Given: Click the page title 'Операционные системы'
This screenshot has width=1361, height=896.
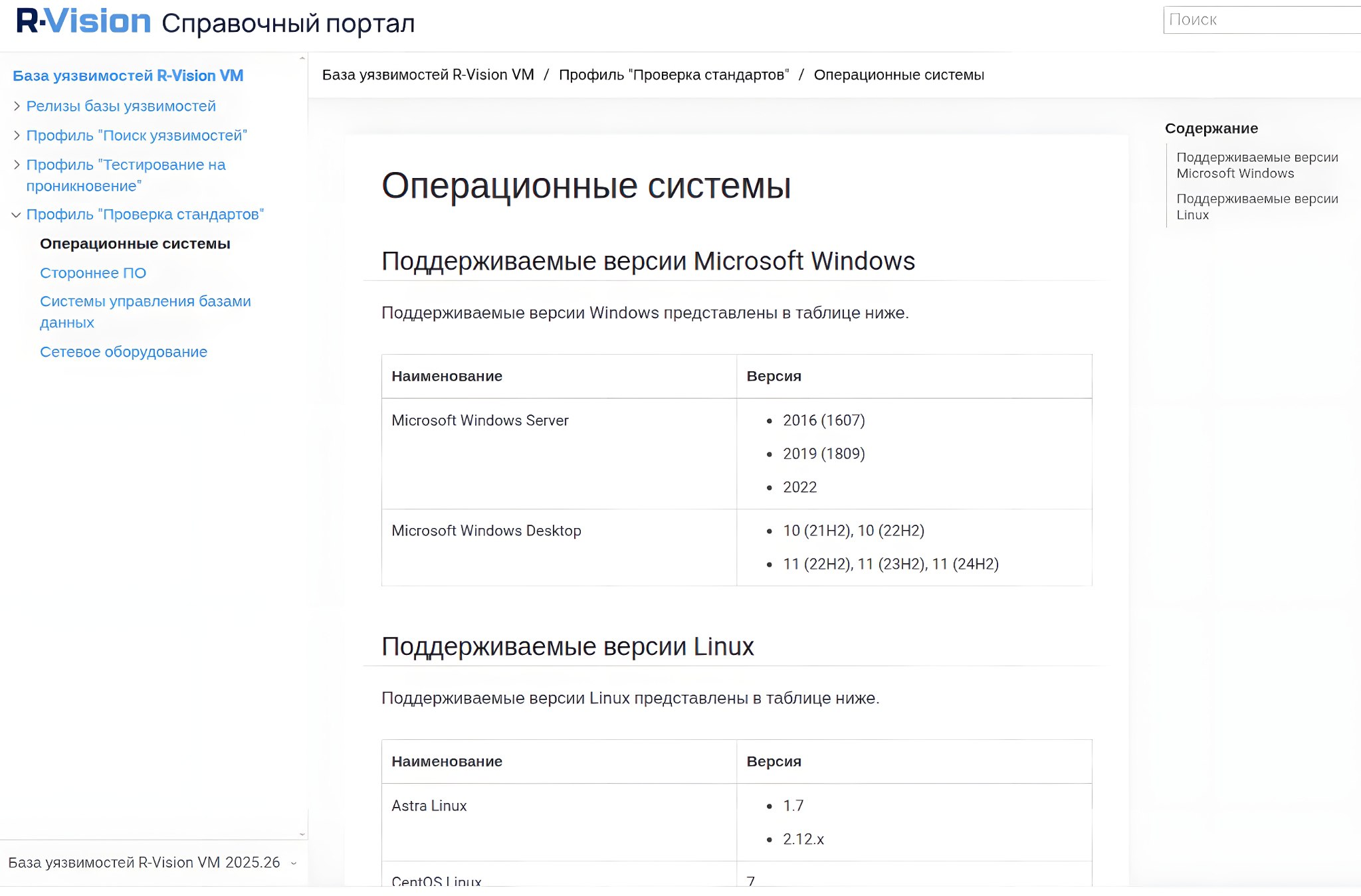Looking at the screenshot, I should 586,186.
